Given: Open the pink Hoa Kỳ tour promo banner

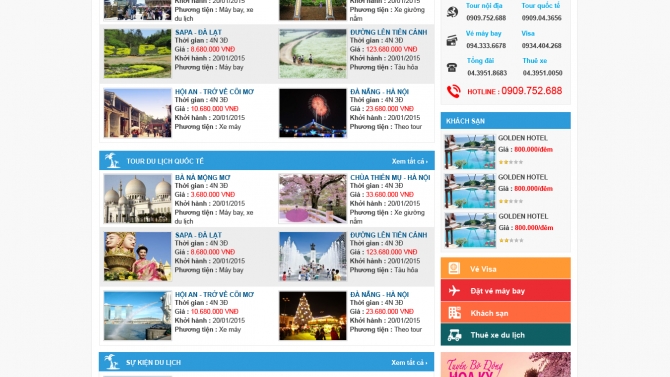Looking at the screenshot, I should (505, 365).
